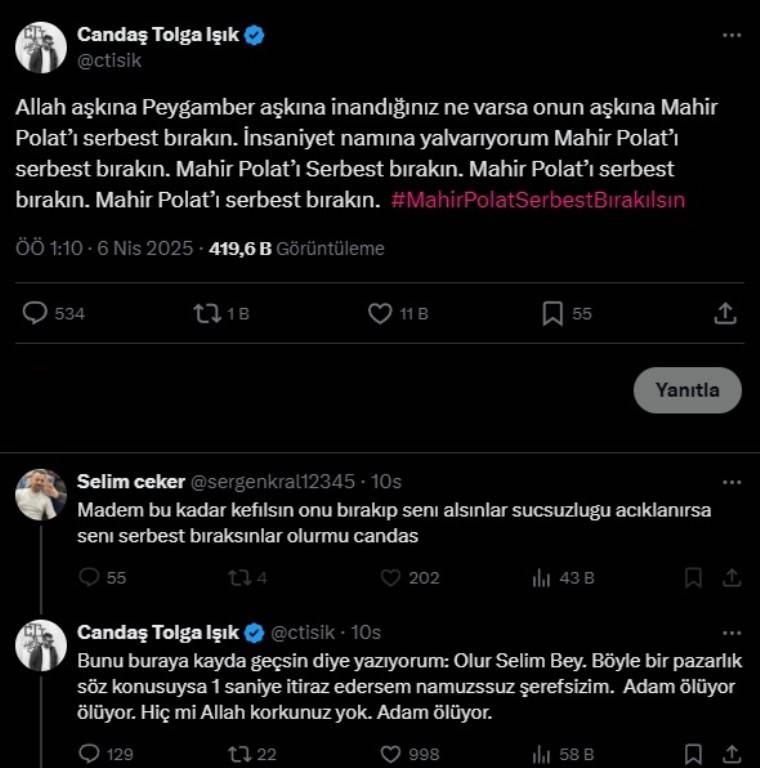Open Selim ceker's profile avatar
The height and width of the screenshot is (768, 760).
[41, 494]
